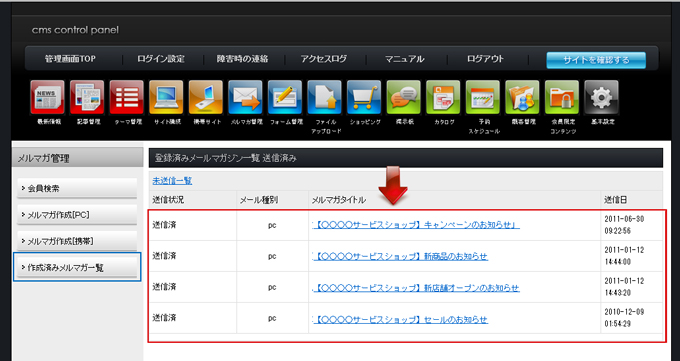
Task: Click the 登録済みメールマガジン一覧 送信済み heading
Action: [x=226, y=158]
